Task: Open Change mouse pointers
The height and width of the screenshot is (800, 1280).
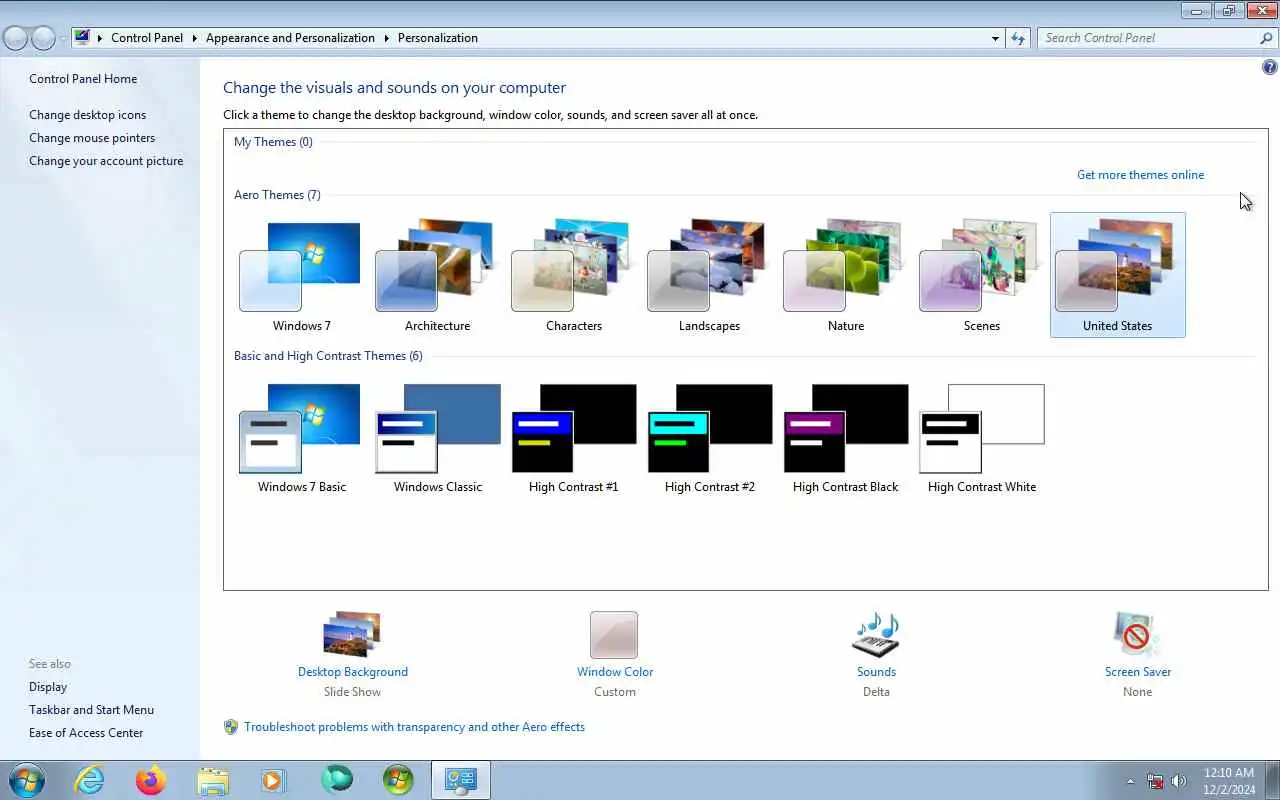Action: (x=92, y=138)
